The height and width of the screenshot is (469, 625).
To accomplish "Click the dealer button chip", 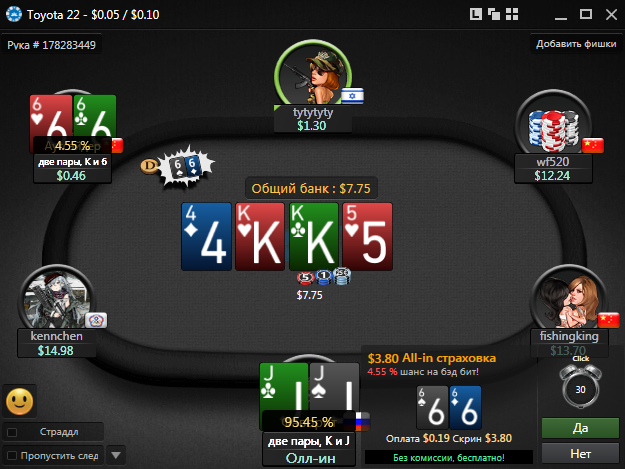I will 149,166.
